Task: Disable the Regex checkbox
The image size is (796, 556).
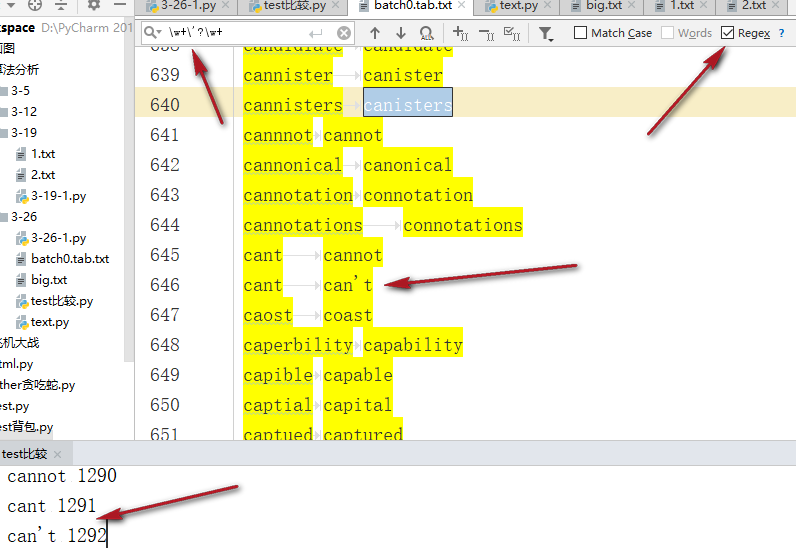Action: click(727, 33)
